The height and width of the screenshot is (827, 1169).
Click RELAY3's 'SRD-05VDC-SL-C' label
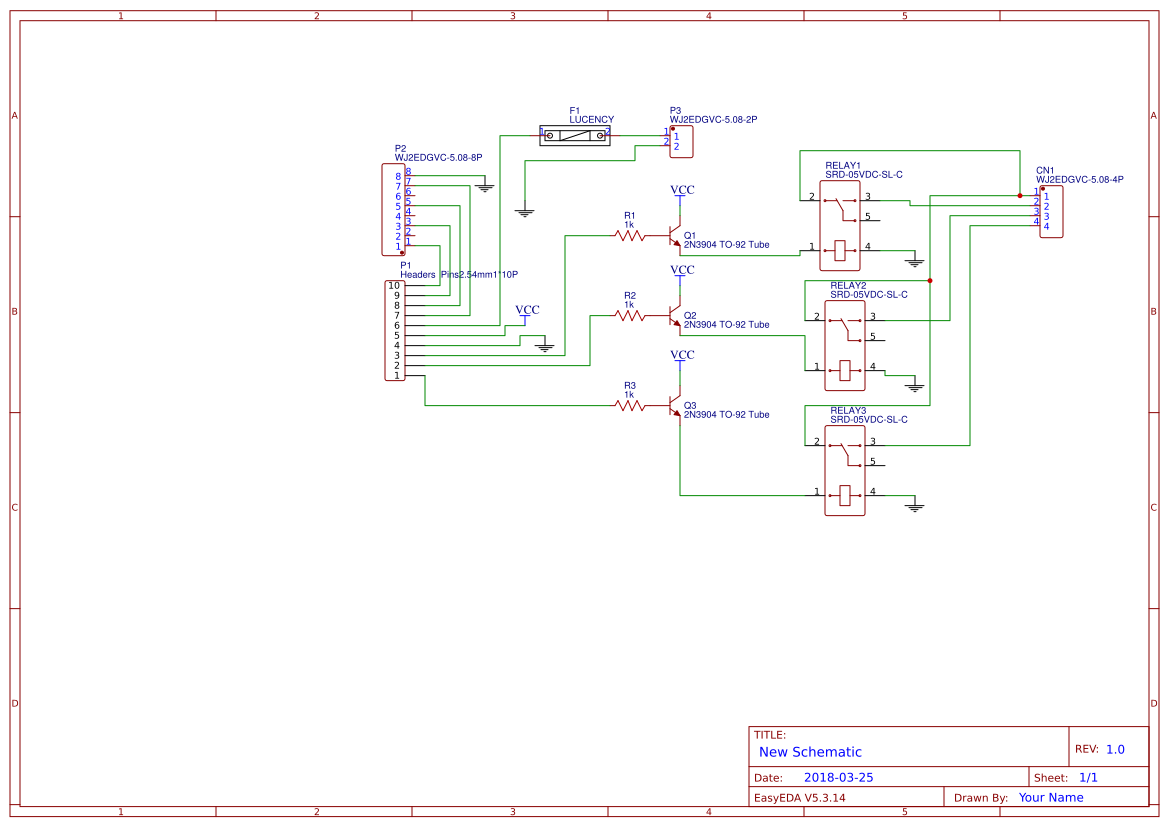869,420
